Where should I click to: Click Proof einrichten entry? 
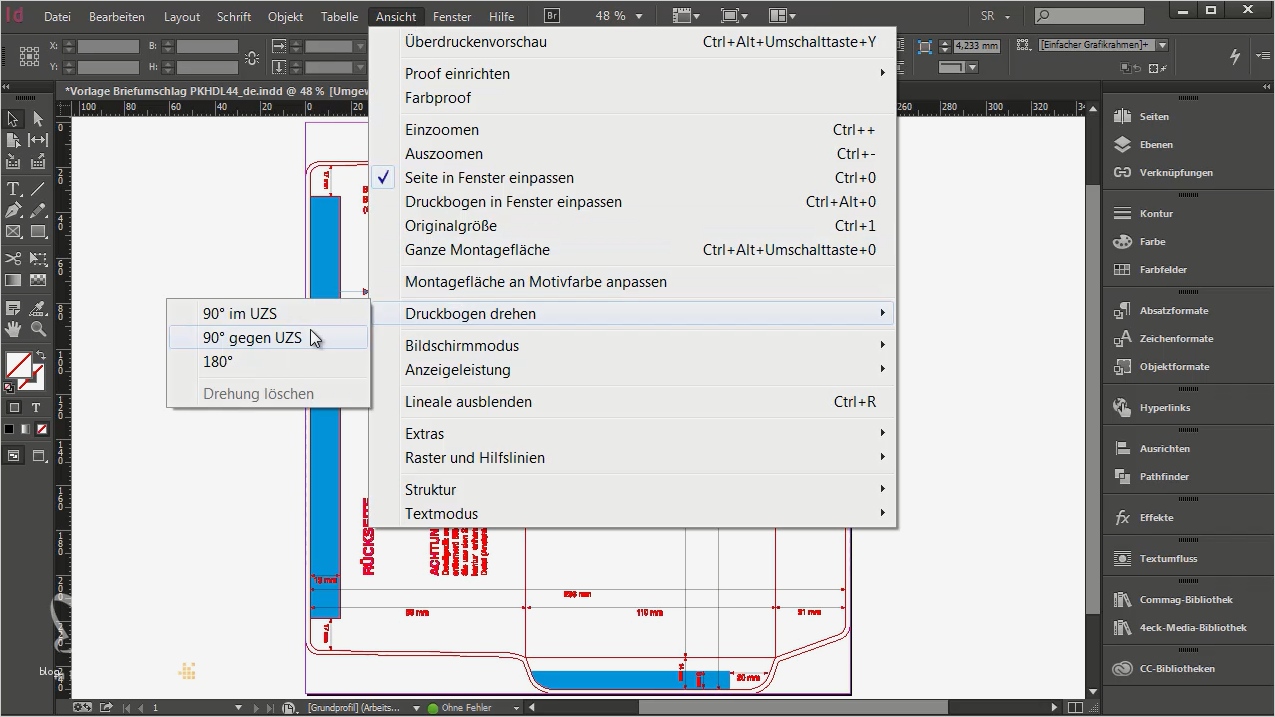[x=457, y=73]
